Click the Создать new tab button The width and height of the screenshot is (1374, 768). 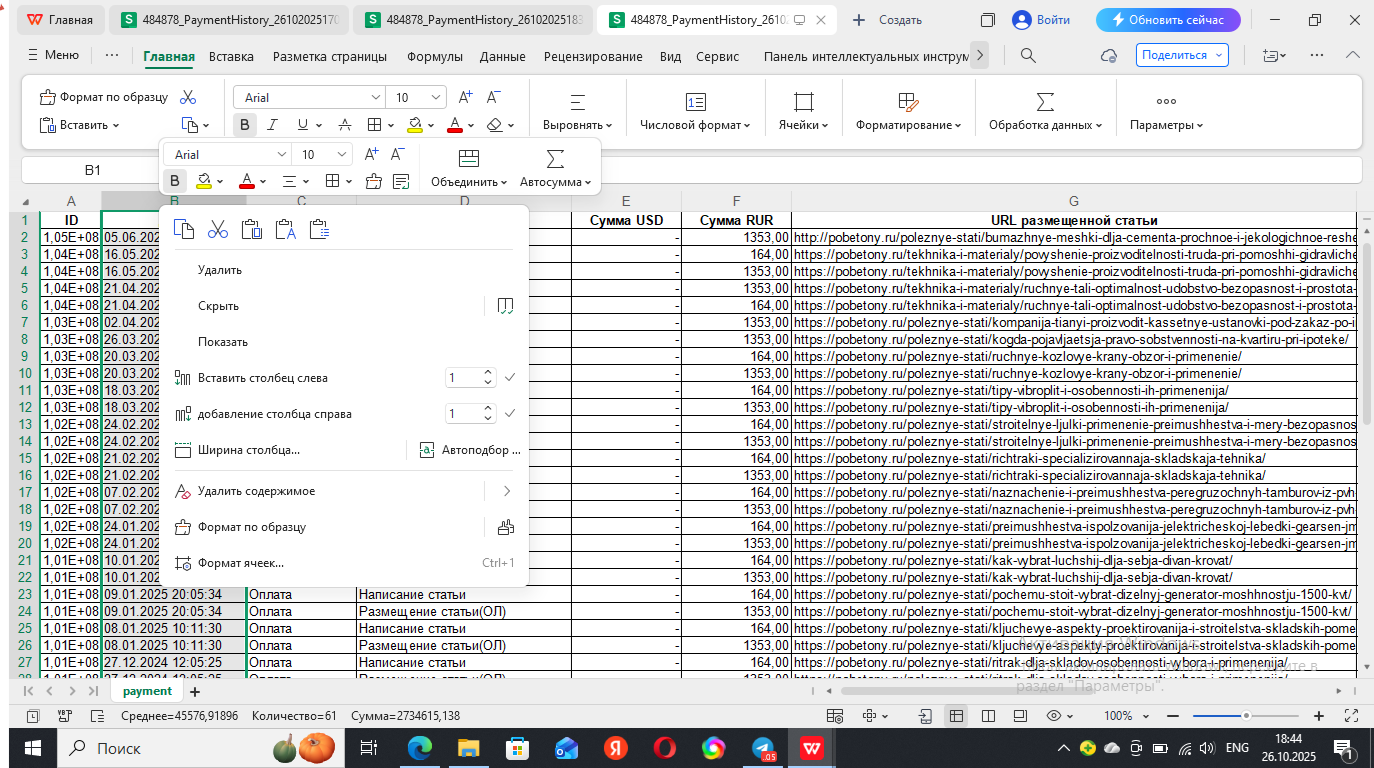coord(887,20)
